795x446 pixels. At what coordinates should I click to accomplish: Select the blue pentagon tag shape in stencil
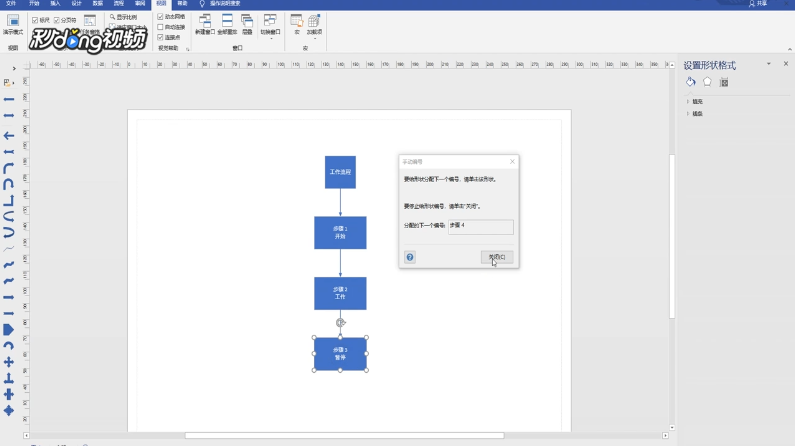point(9,330)
